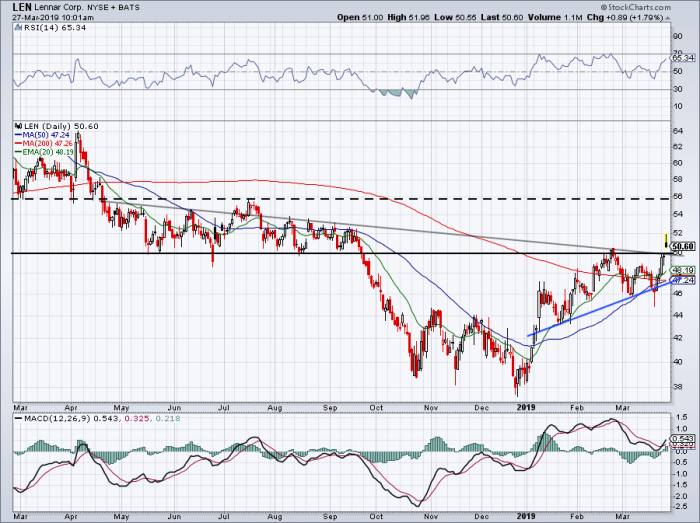Click the 64 label on the price axis
The height and width of the screenshot is (523, 700).
tap(678, 131)
